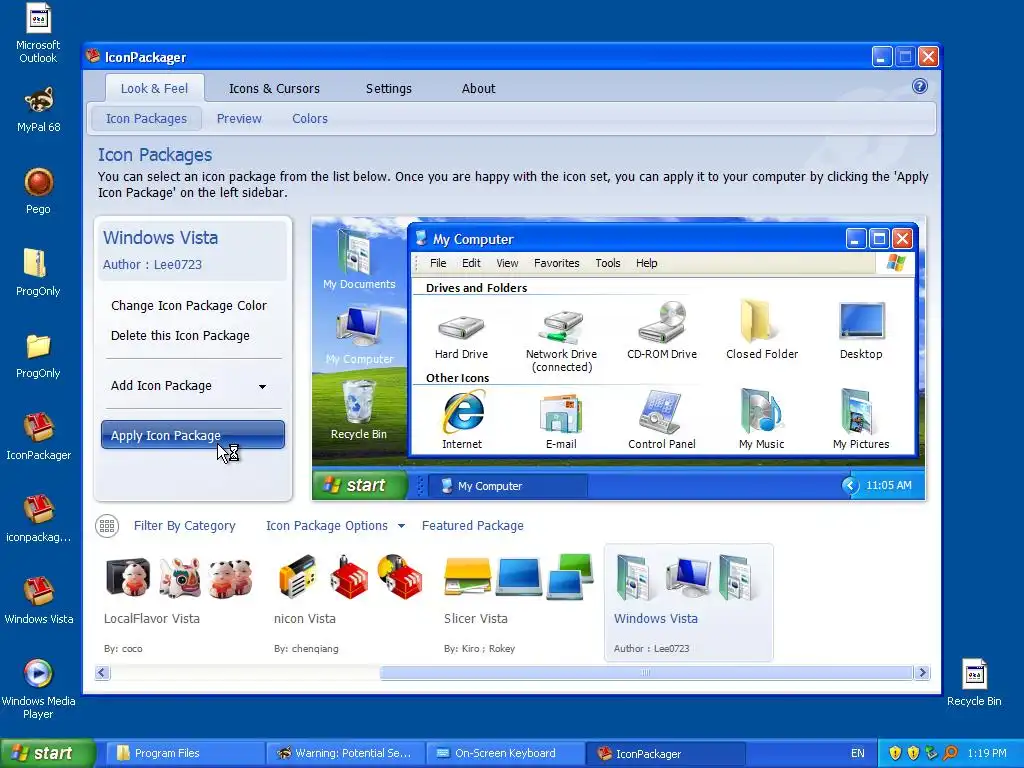The height and width of the screenshot is (768, 1024).
Task: Click the grid view icon beside Filter By Category
Action: (107, 526)
